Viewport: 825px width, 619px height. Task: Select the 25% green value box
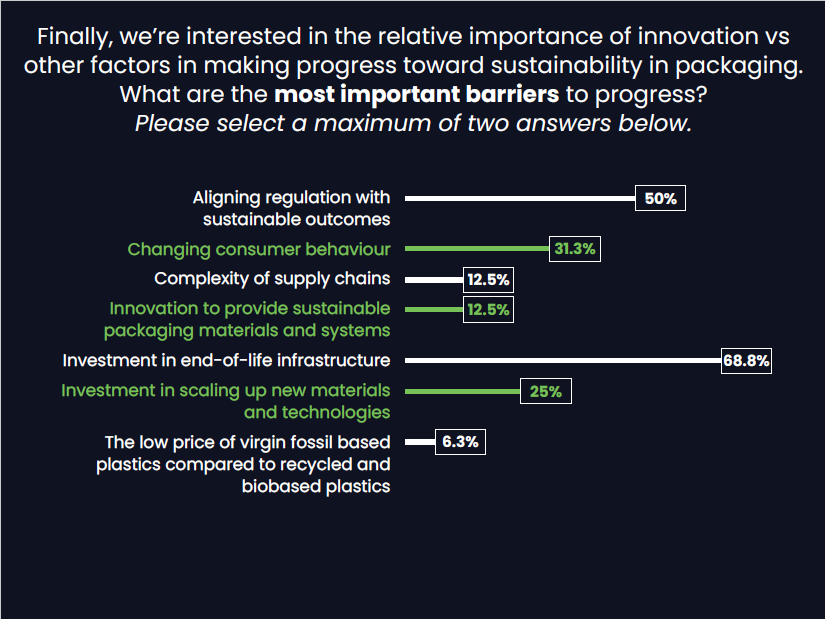pyautogui.click(x=546, y=391)
